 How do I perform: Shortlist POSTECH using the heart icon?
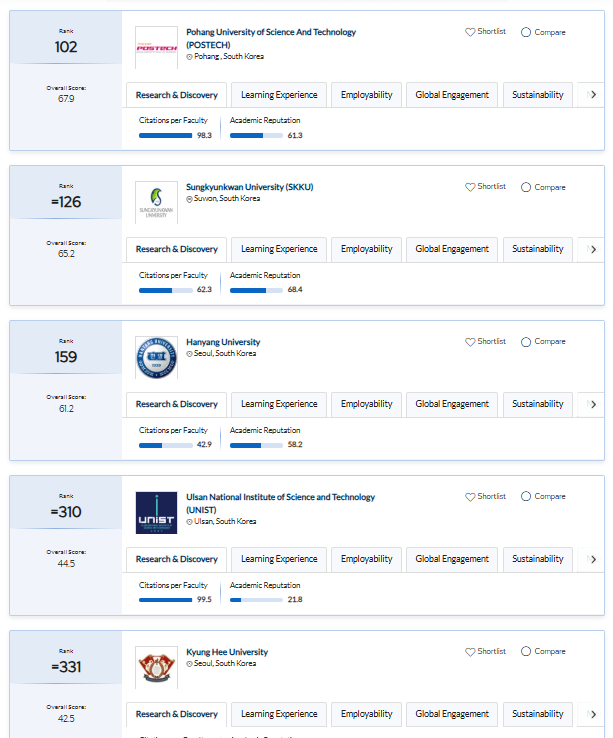point(470,32)
